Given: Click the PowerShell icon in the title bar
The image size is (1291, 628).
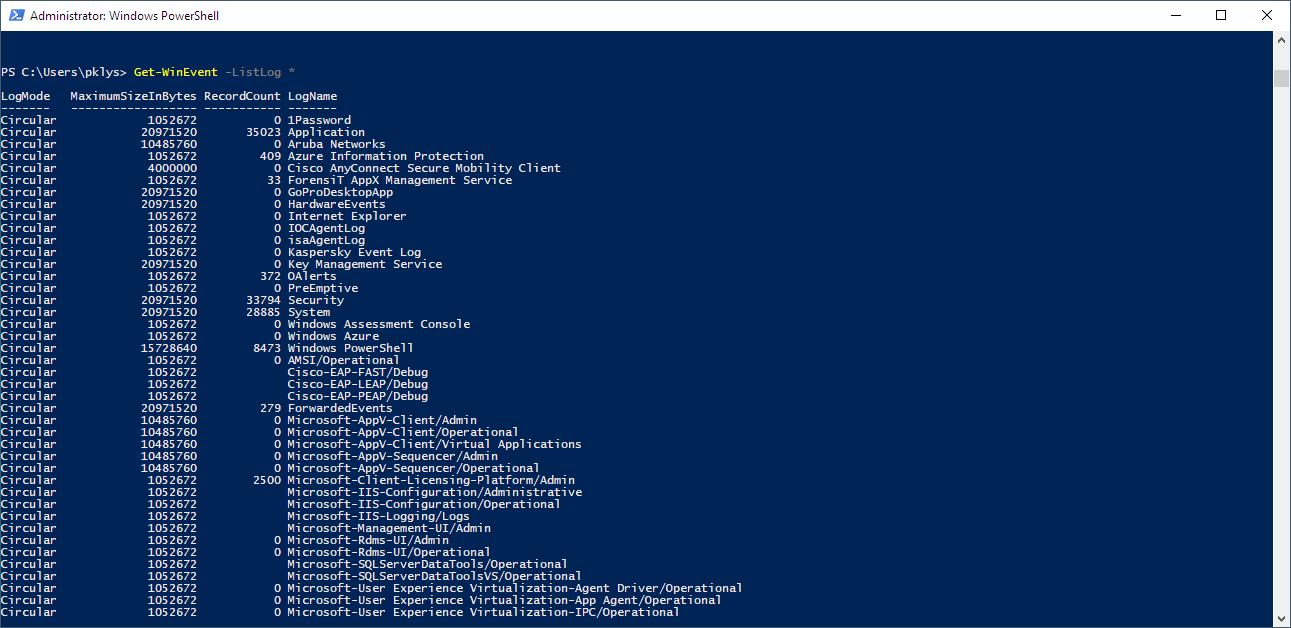Looking at the screenshot, I should (15, 15).
